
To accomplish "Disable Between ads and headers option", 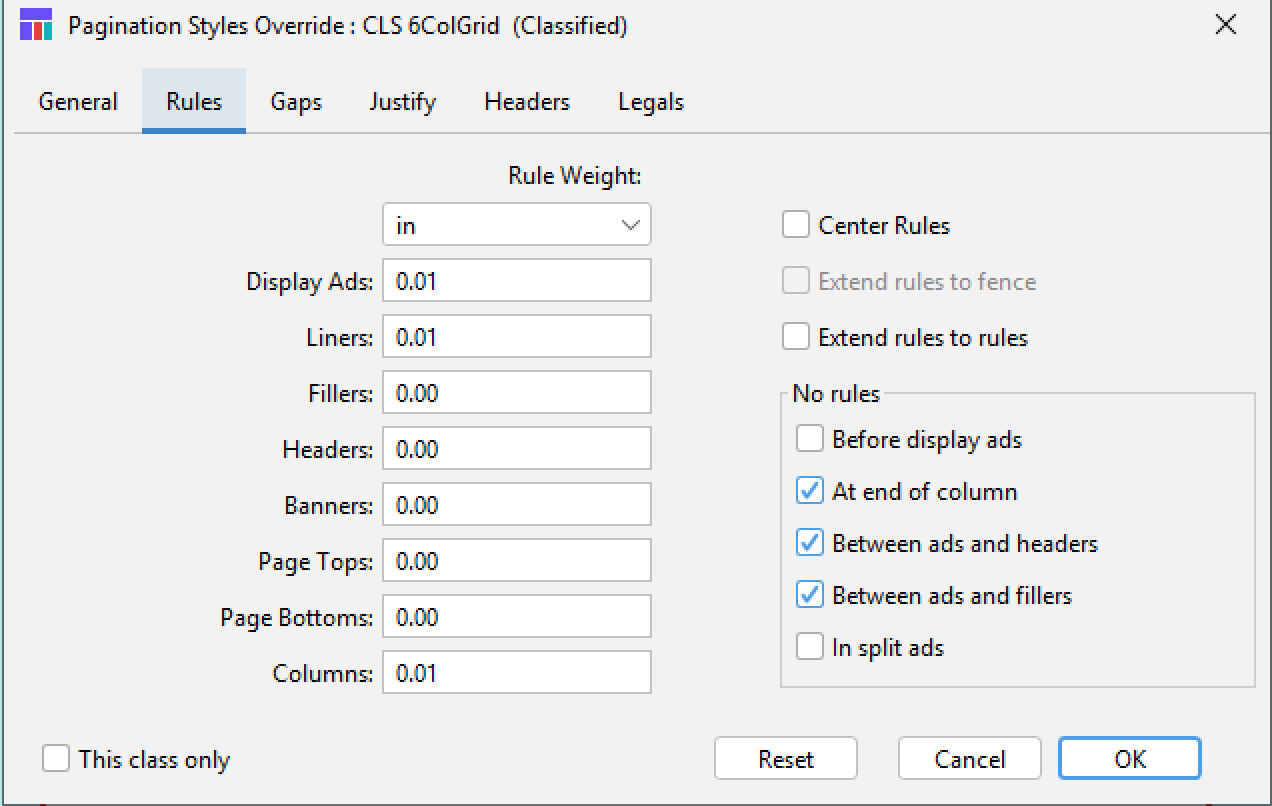I will tap(810, 543).
